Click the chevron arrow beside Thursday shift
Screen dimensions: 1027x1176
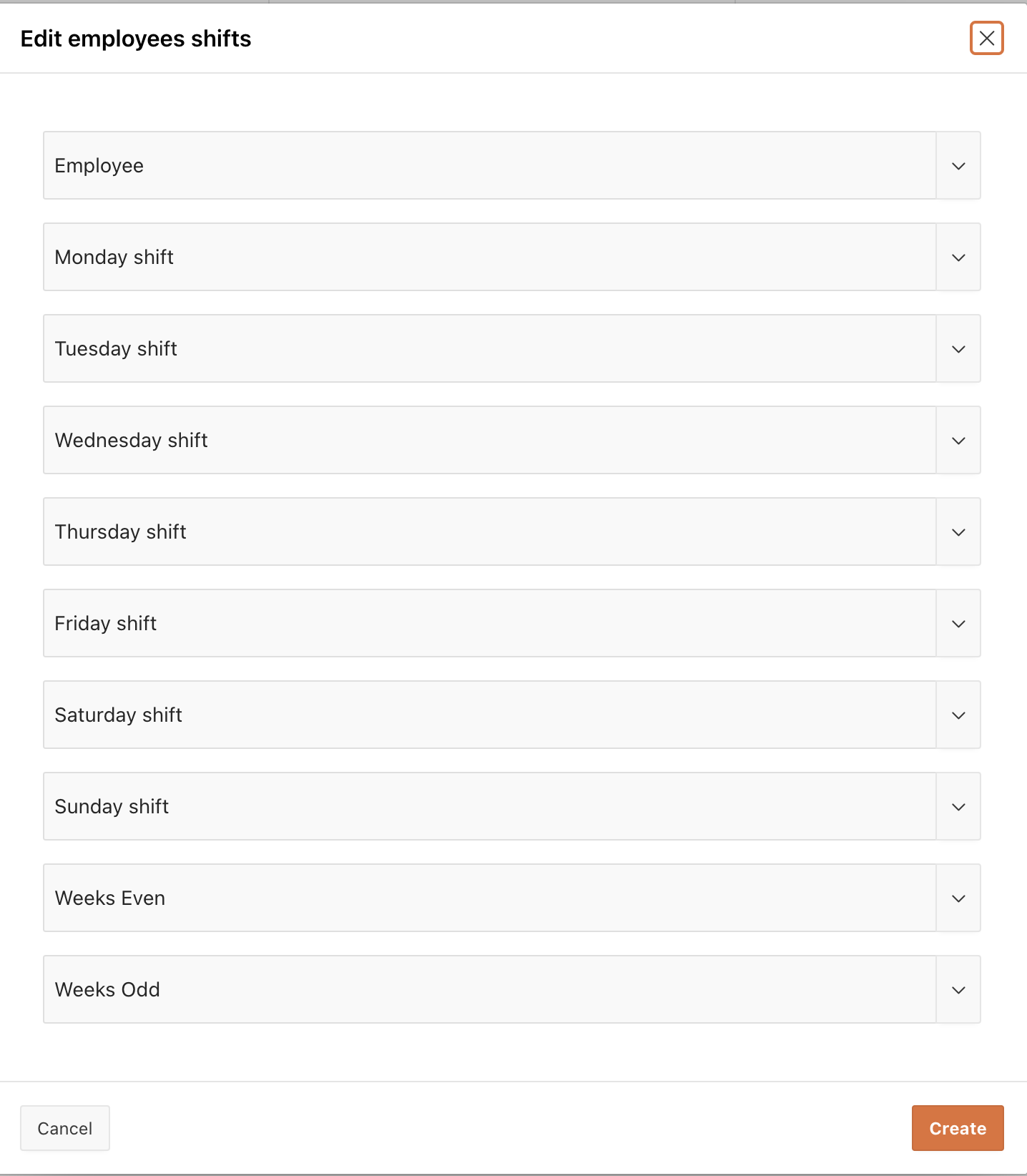point(958,531)
